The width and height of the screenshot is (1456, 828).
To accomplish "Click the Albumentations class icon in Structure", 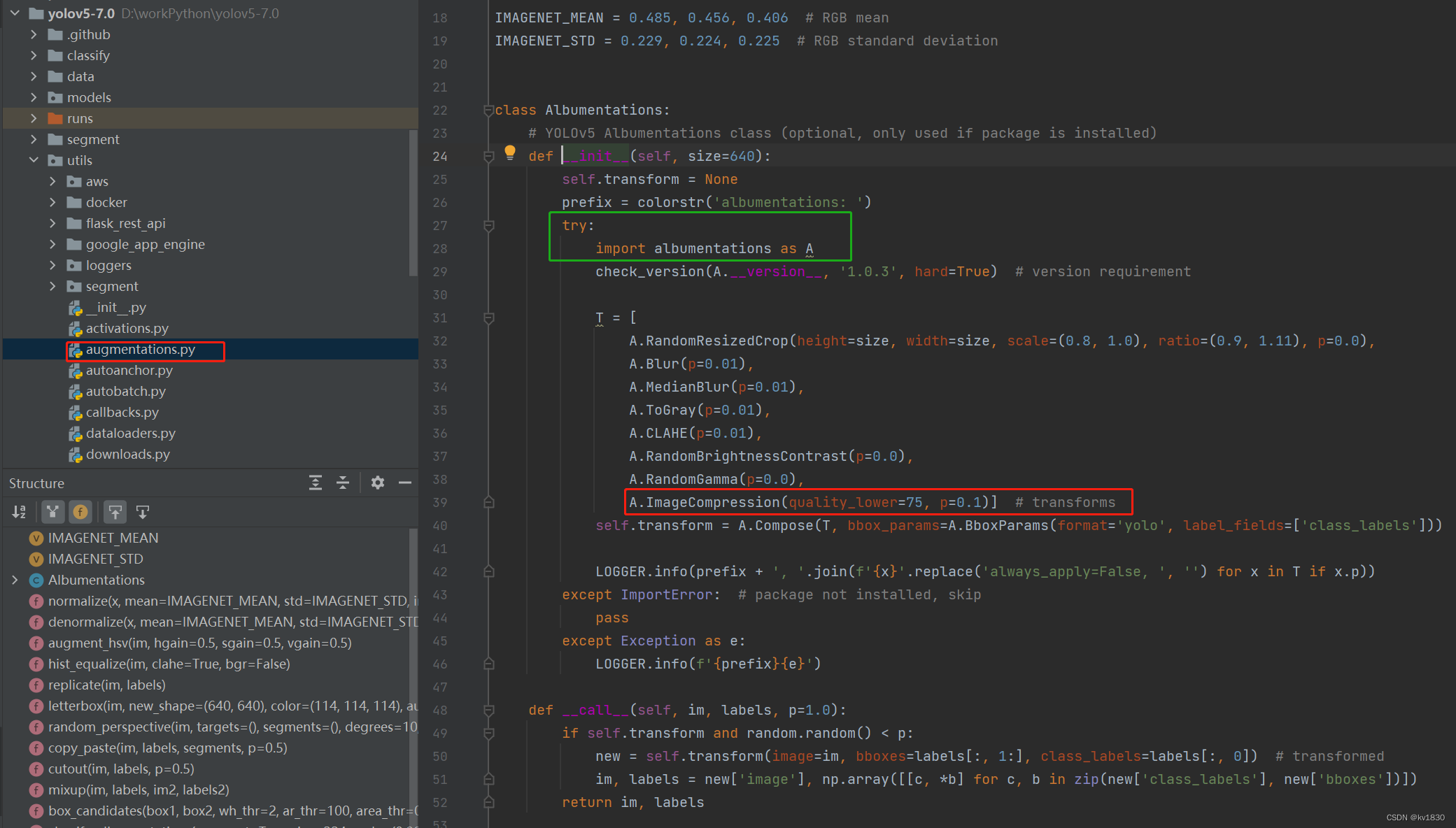I will click(x=36, y=580).
